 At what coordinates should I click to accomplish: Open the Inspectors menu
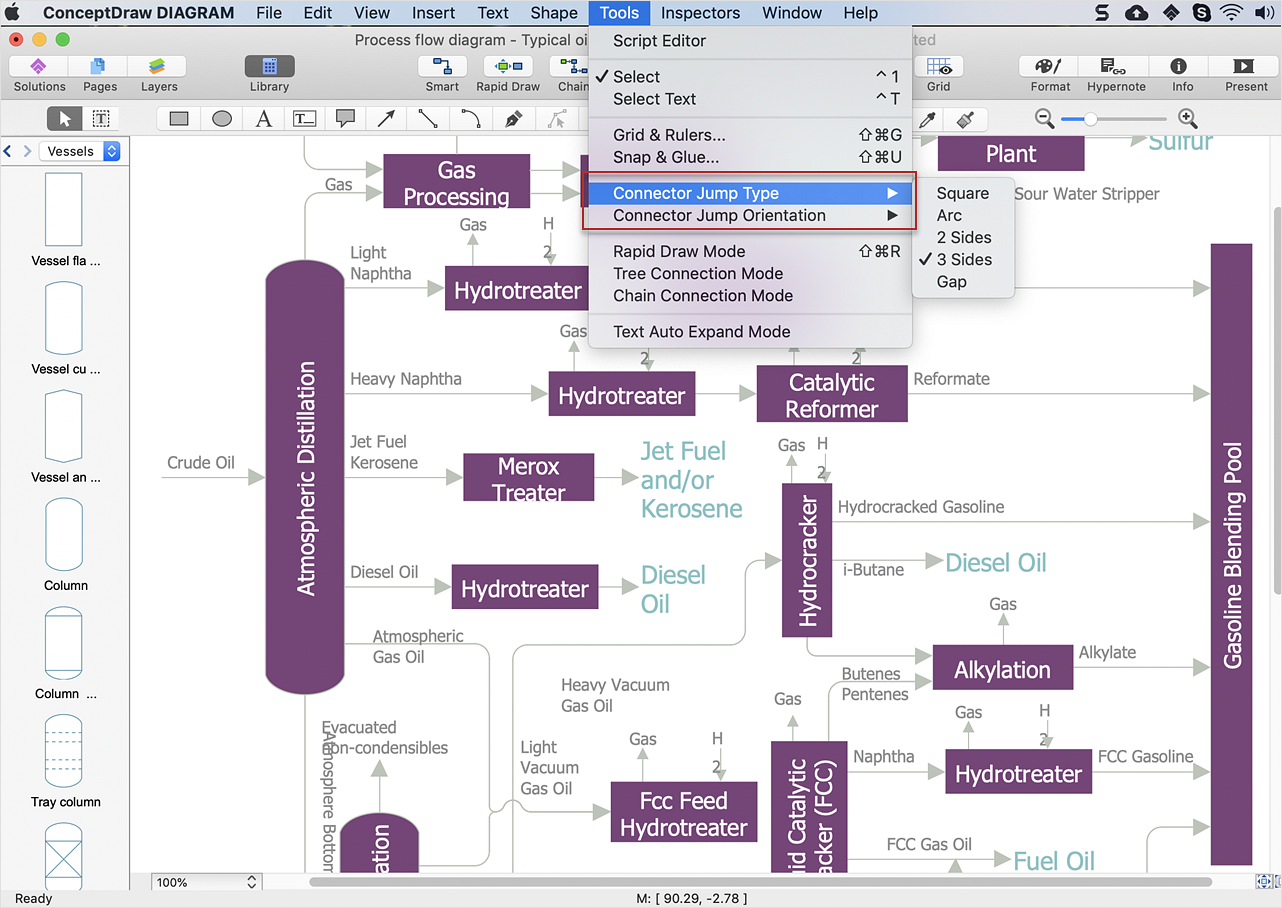700,13
